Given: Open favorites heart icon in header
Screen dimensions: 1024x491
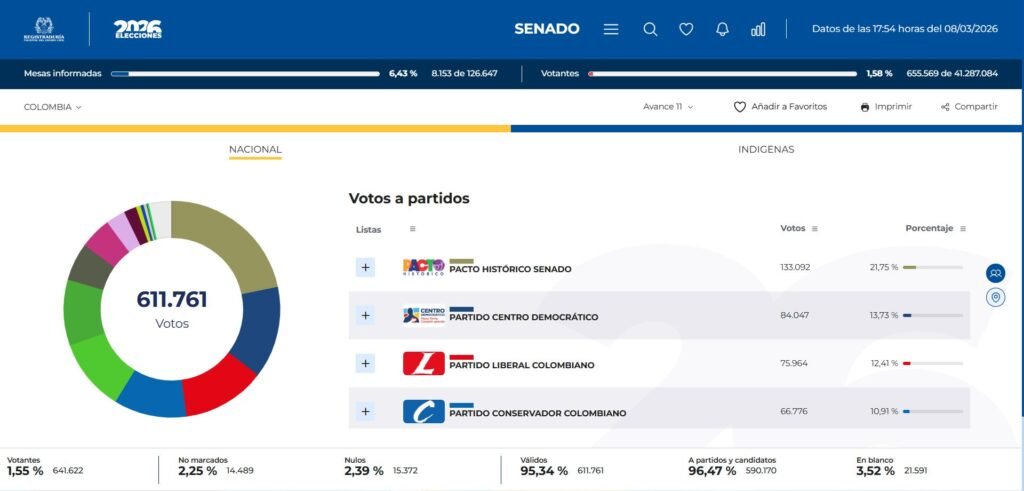Looking at the screenshot, I should coord(686,29).
